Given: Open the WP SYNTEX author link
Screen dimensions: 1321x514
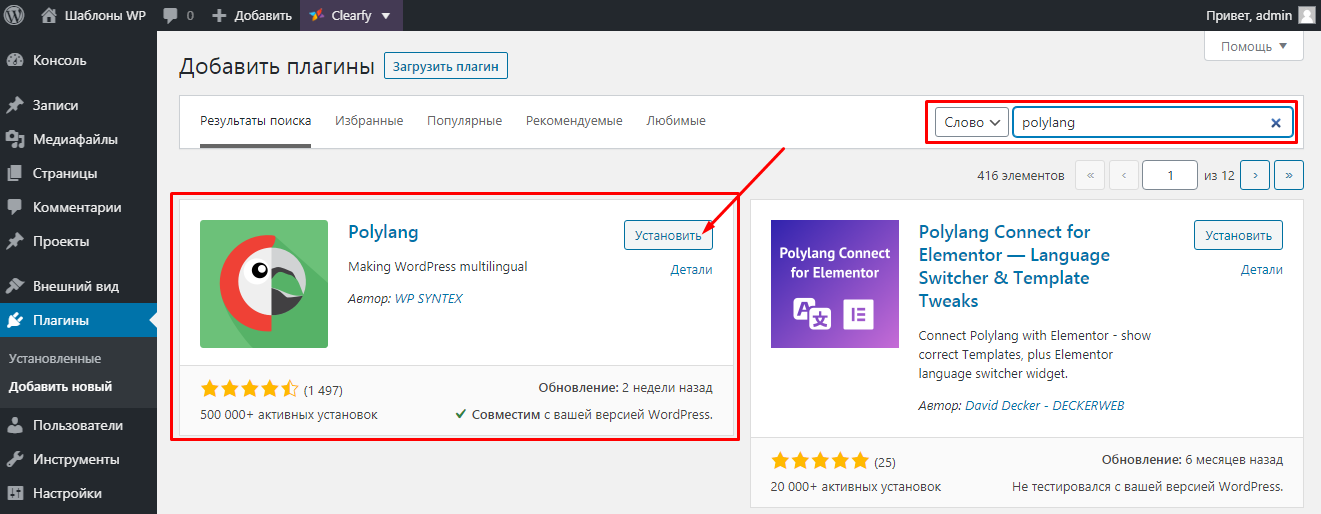Looking at the screenshot, I should [428, 298].
